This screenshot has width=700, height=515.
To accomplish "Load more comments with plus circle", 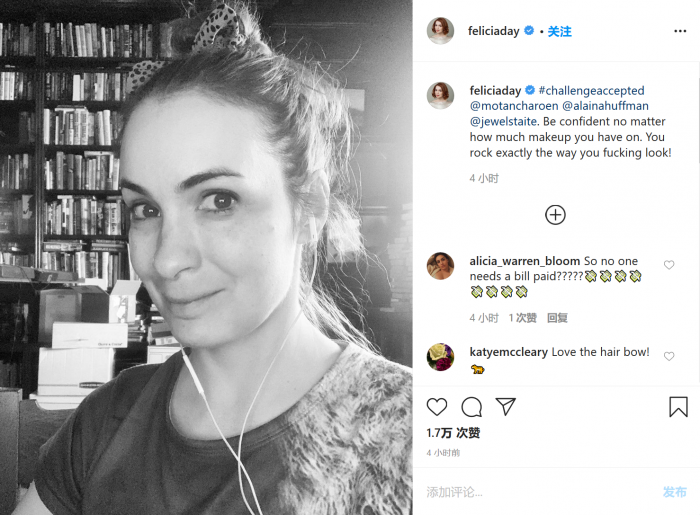I will pos(555,215).
